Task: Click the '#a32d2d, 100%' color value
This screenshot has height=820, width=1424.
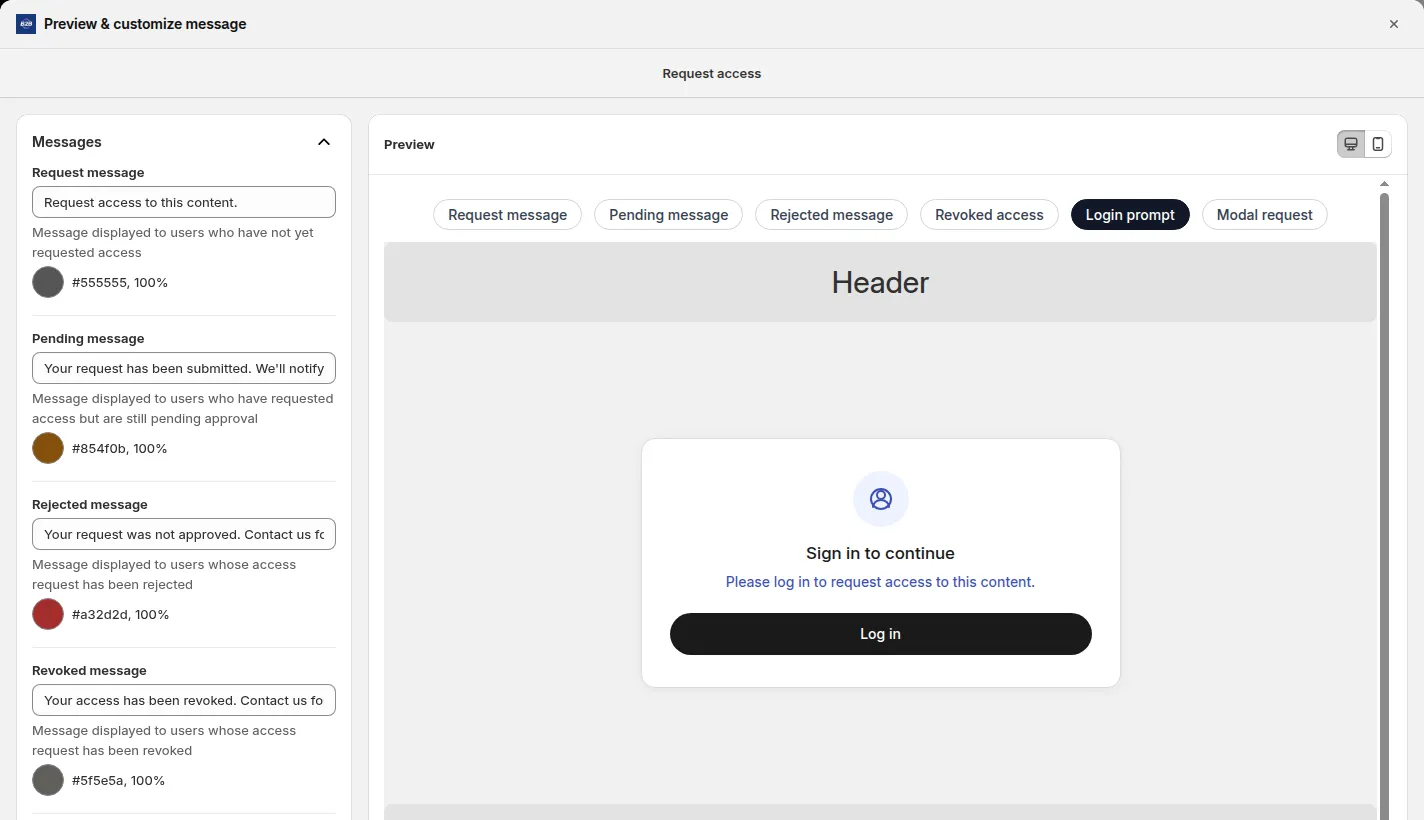Action: click(121, 615)
